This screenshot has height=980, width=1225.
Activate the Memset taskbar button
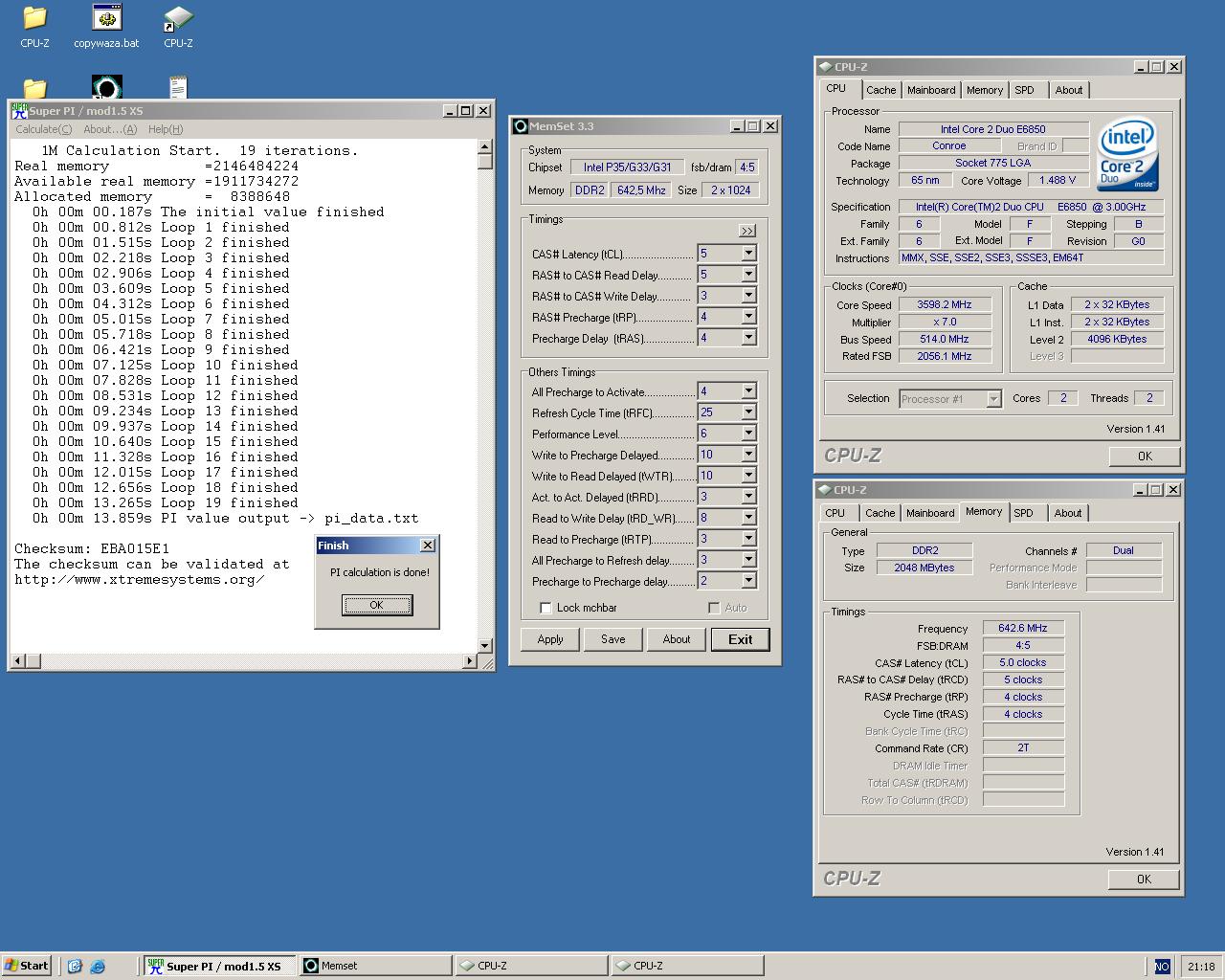pyautogui.click(x=375, y=966)
